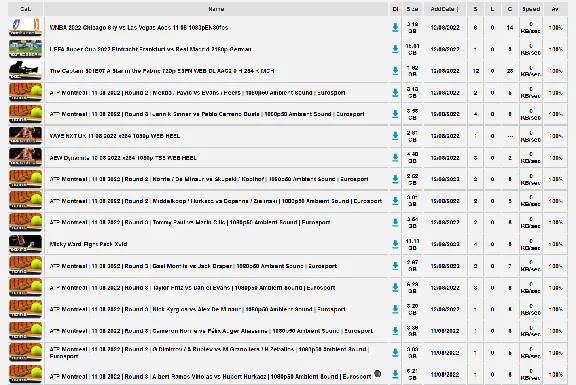Download the Albert Ramos Vinolas vs Hubert Hurkacz torrent

[395, 374]
